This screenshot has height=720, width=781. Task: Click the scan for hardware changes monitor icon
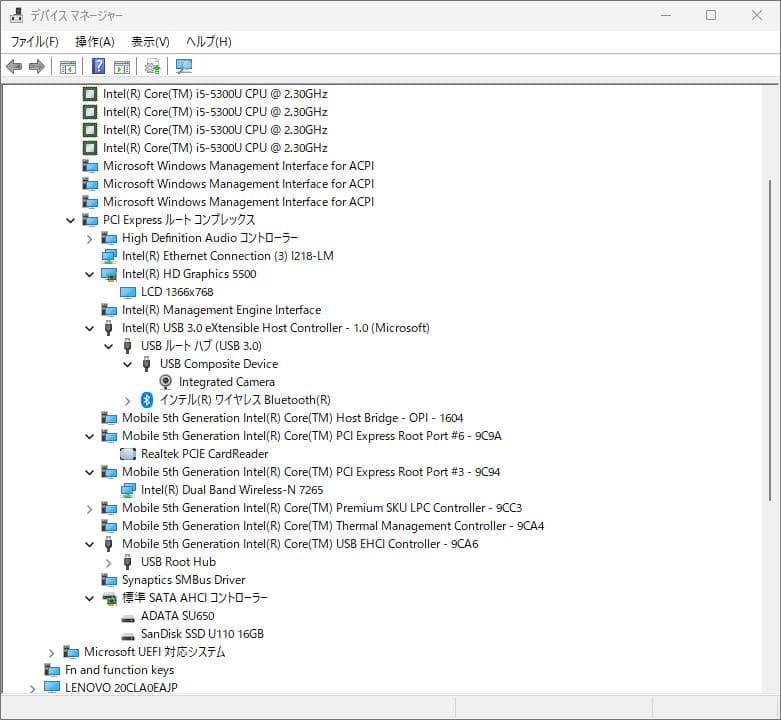[x=184, y=66]
